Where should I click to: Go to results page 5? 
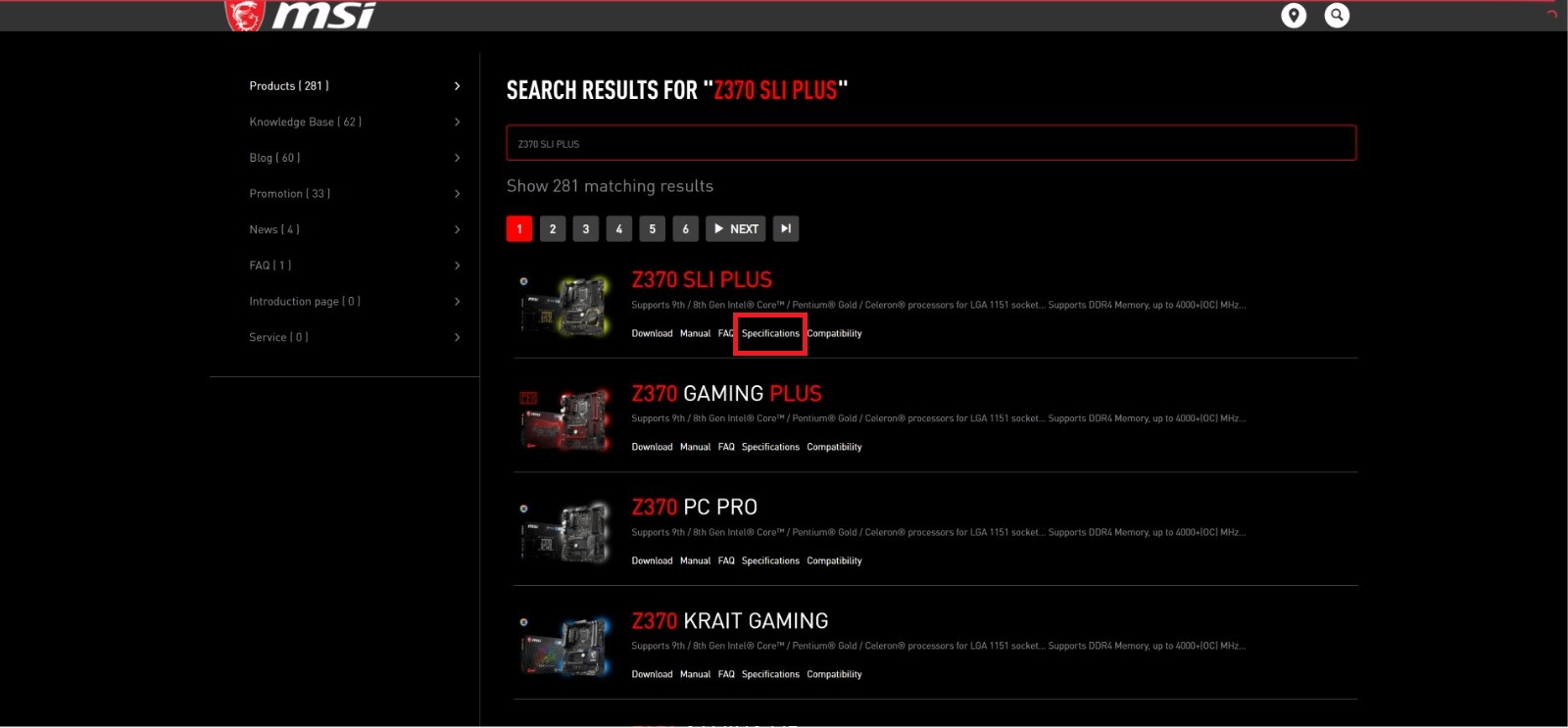(x=653, y=229)
